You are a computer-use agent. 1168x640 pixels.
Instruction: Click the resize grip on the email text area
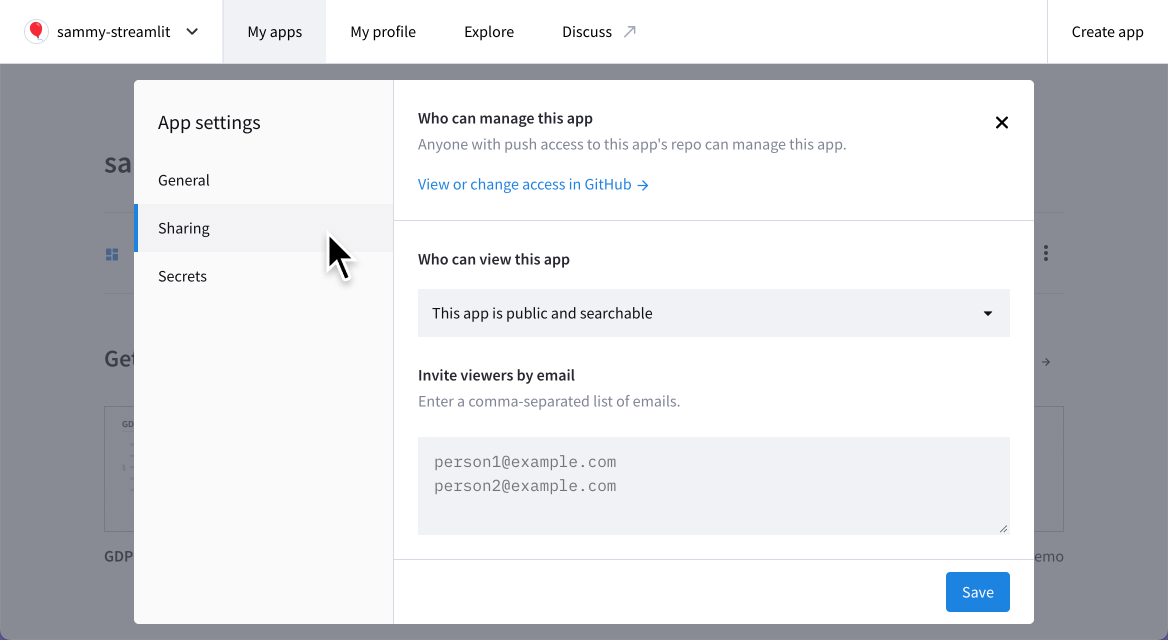[1003, 528]
